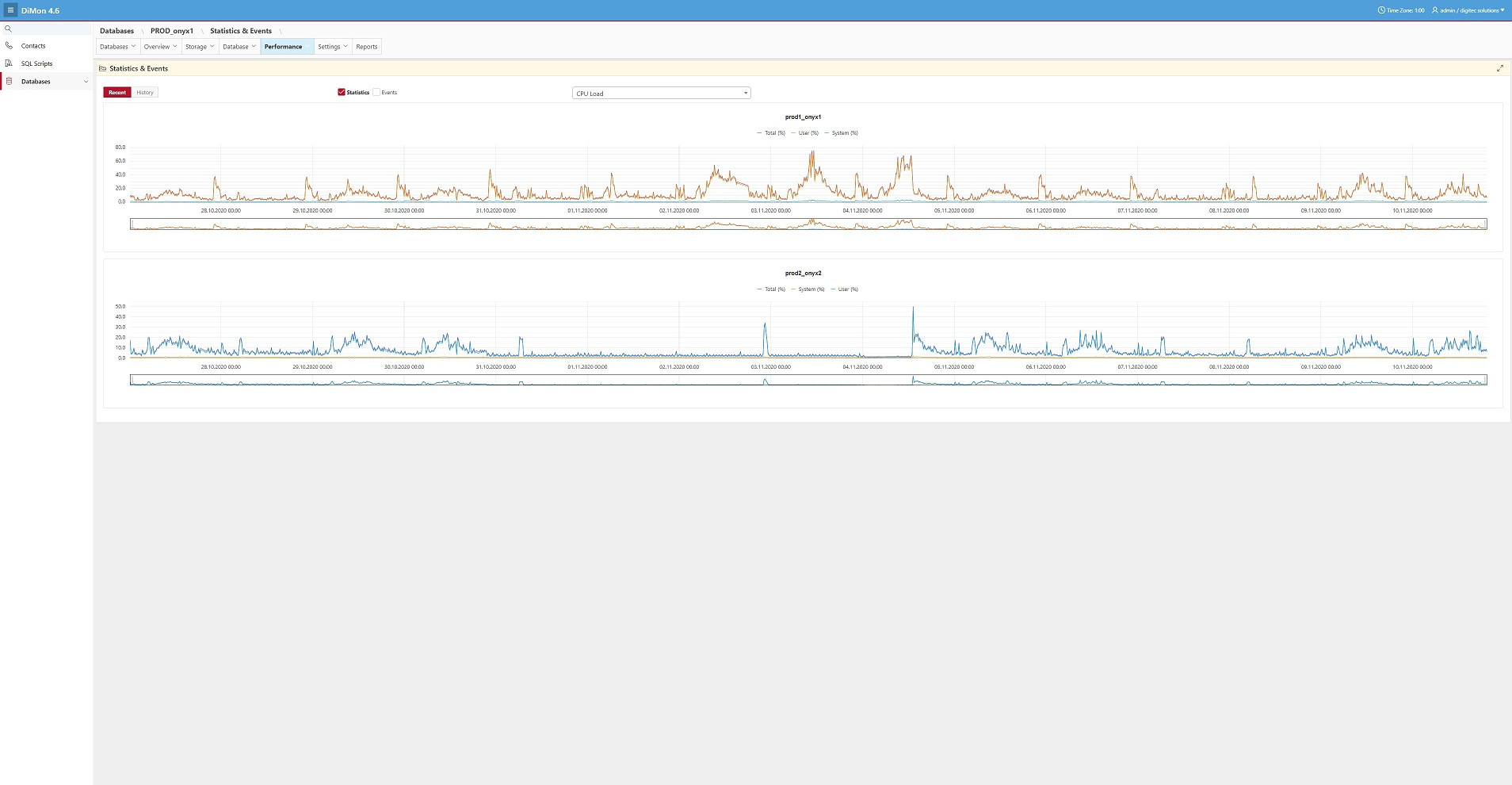Viewport: 1512px width, 785px height.
Task: Open the hamburger navigation menu
Action: click(x=10, y=10)
